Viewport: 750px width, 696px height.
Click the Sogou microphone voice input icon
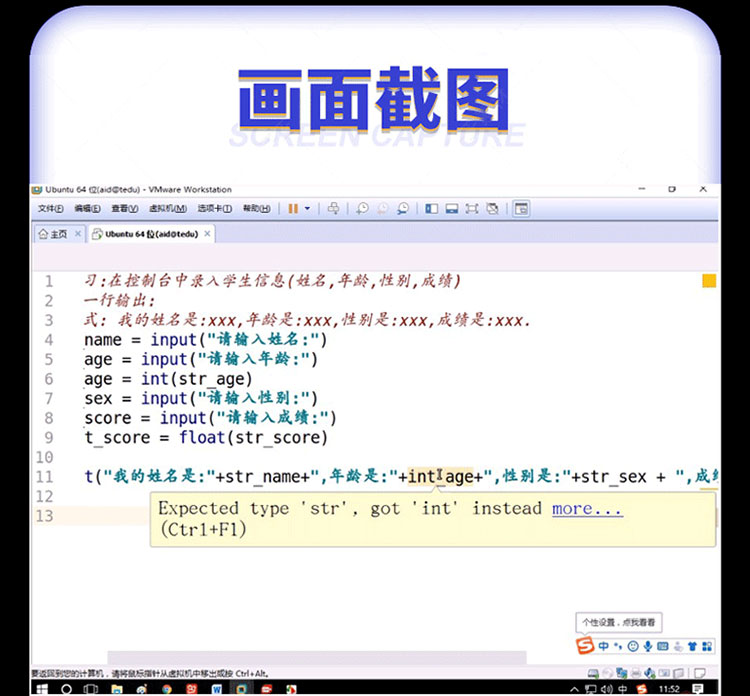649,646
